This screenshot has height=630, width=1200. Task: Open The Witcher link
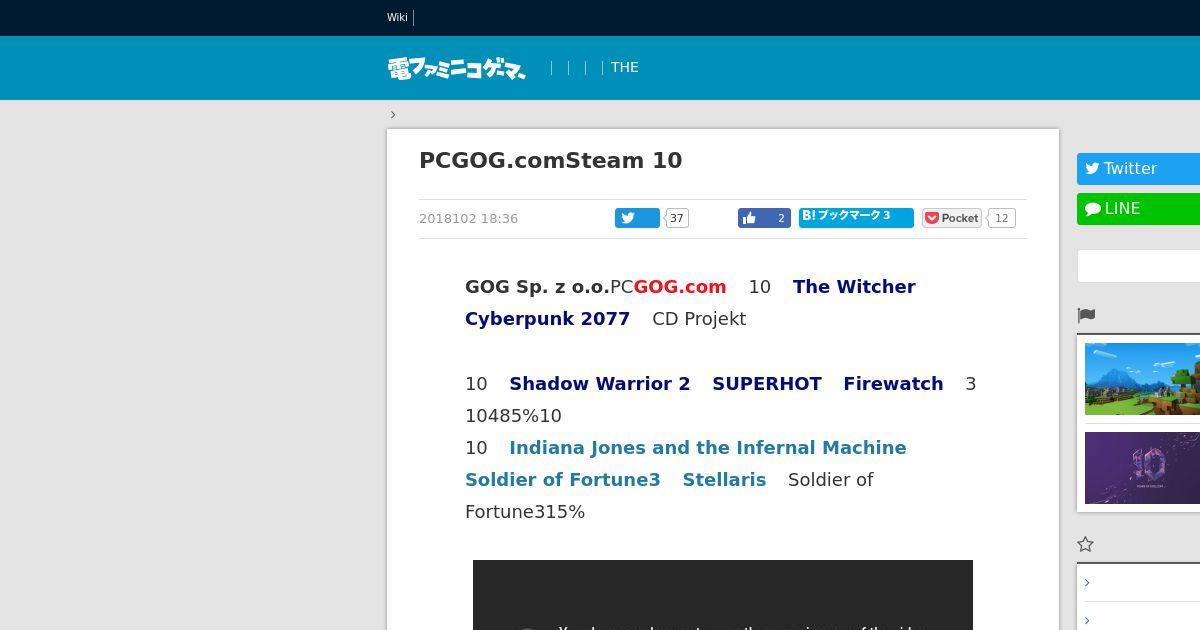click(x=854, y=287)
